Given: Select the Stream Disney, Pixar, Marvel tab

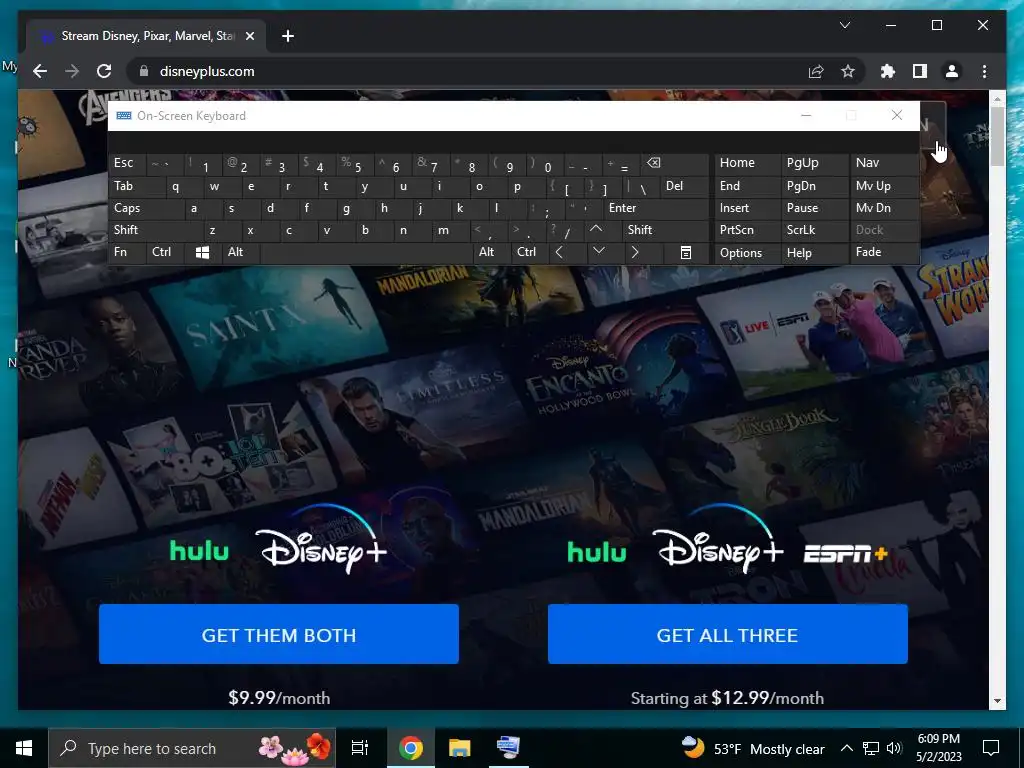Looking at the screenshot, I should [x=146, y=36].
